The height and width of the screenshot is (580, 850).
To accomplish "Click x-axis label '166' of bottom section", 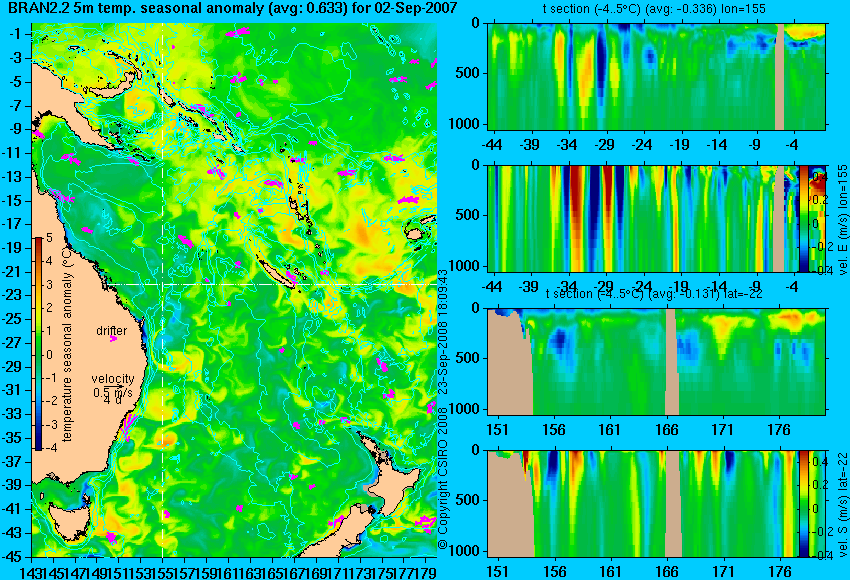I will 666,572.
